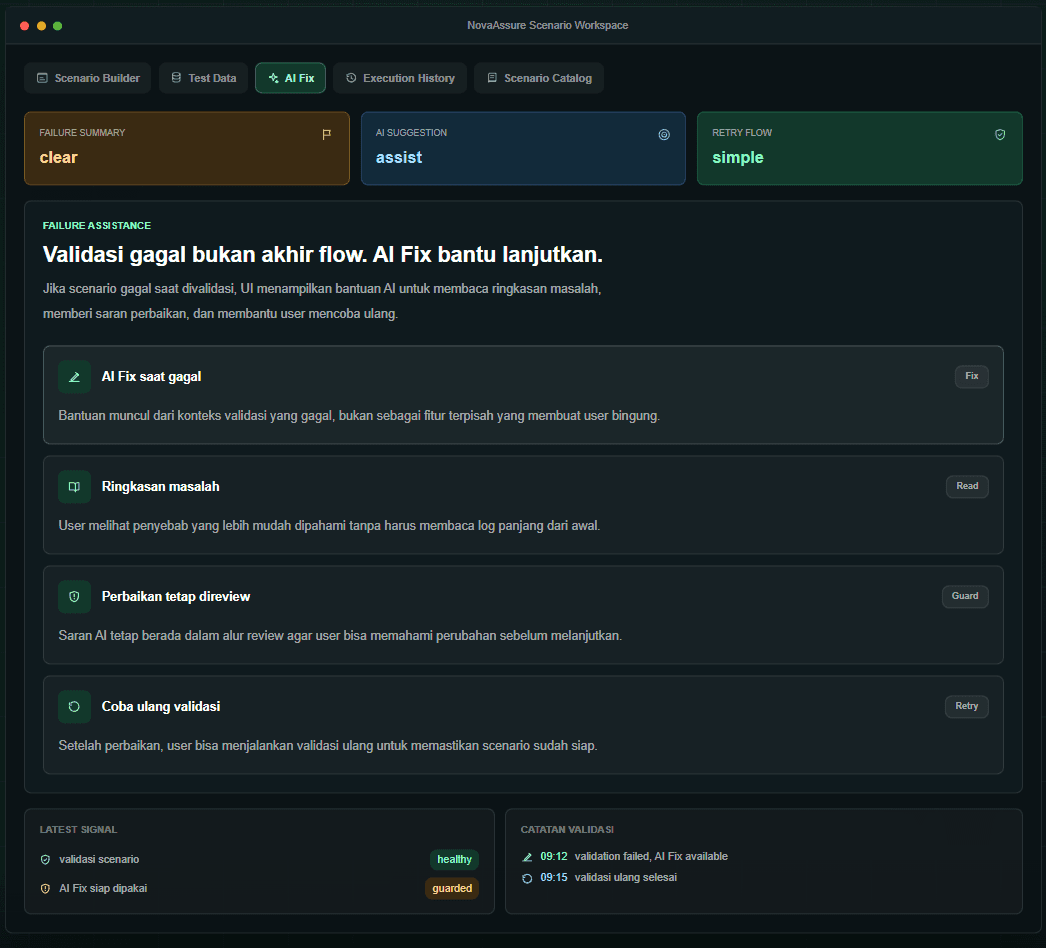Click the FAILURE ASSISTANCE section label

97,225
